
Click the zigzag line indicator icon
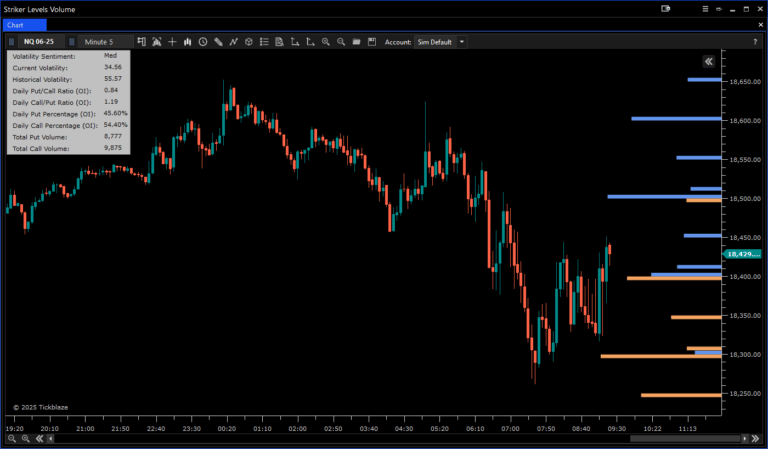pos(233,42)
